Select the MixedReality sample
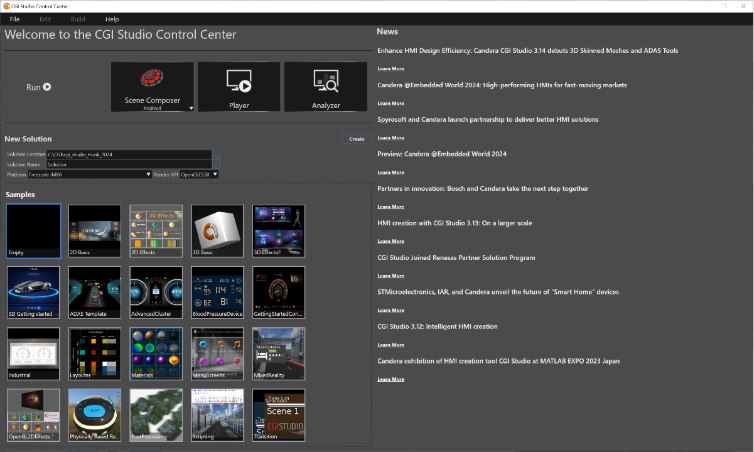 [x=278, y=354]
